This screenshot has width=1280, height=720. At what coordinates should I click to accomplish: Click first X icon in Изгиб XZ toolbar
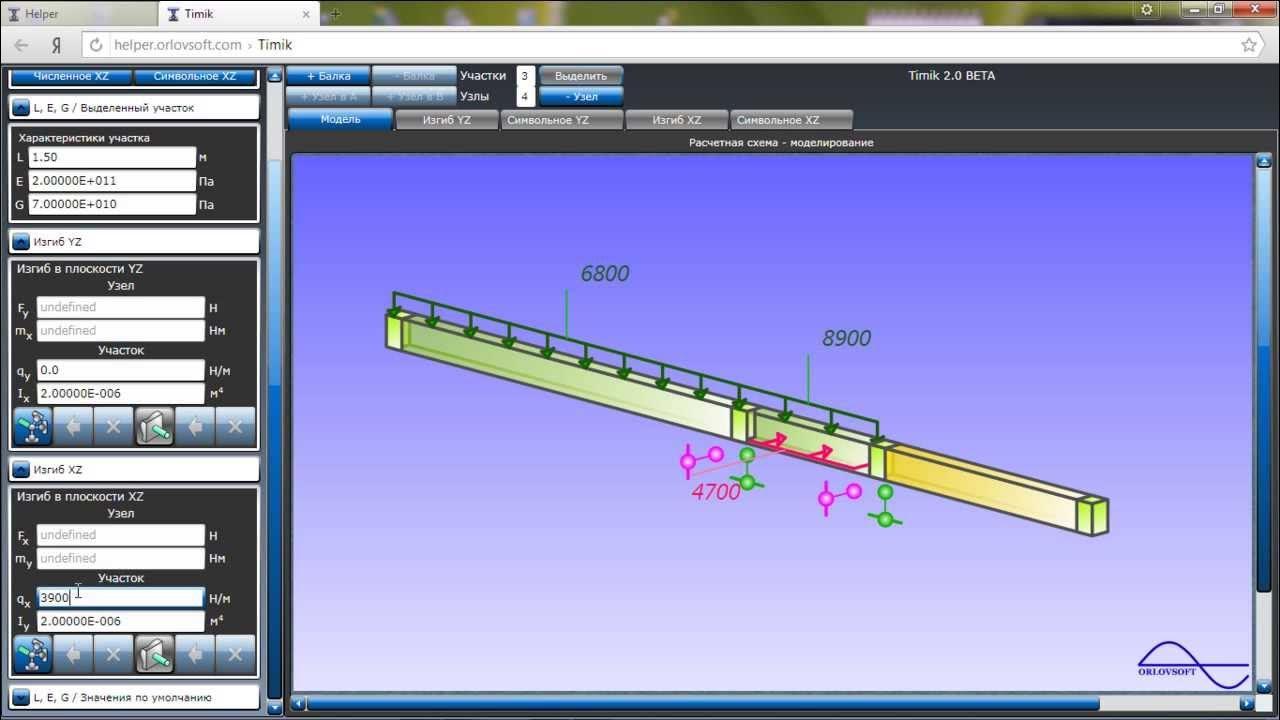click(113, 654)
